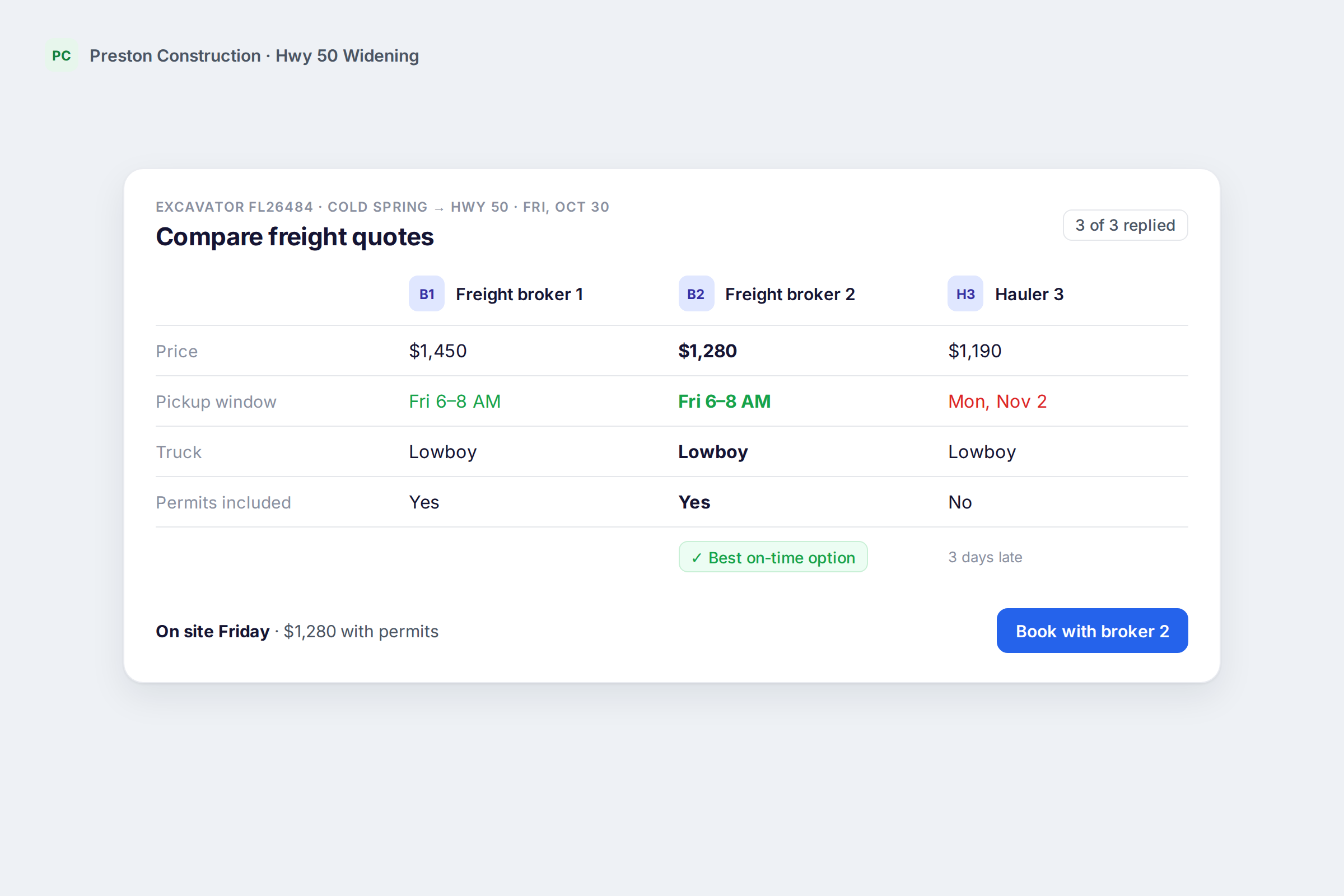Viewport: 1344px width, 896px height.
Task: Book with broker 2 button
Action: 1092,631
